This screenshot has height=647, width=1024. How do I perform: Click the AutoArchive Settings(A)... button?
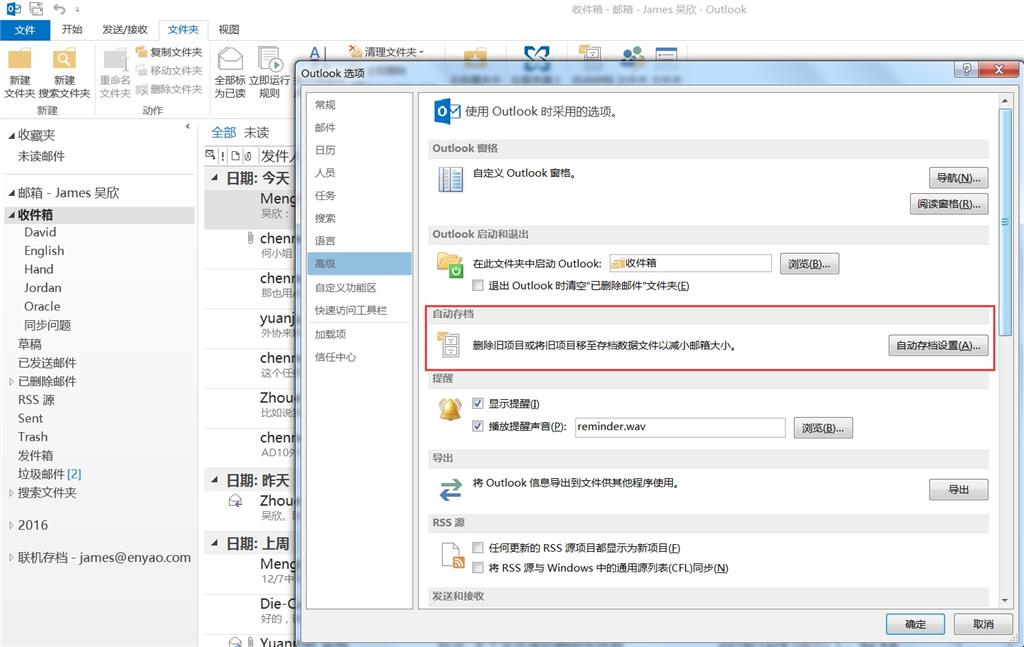(x=938, y=345)
